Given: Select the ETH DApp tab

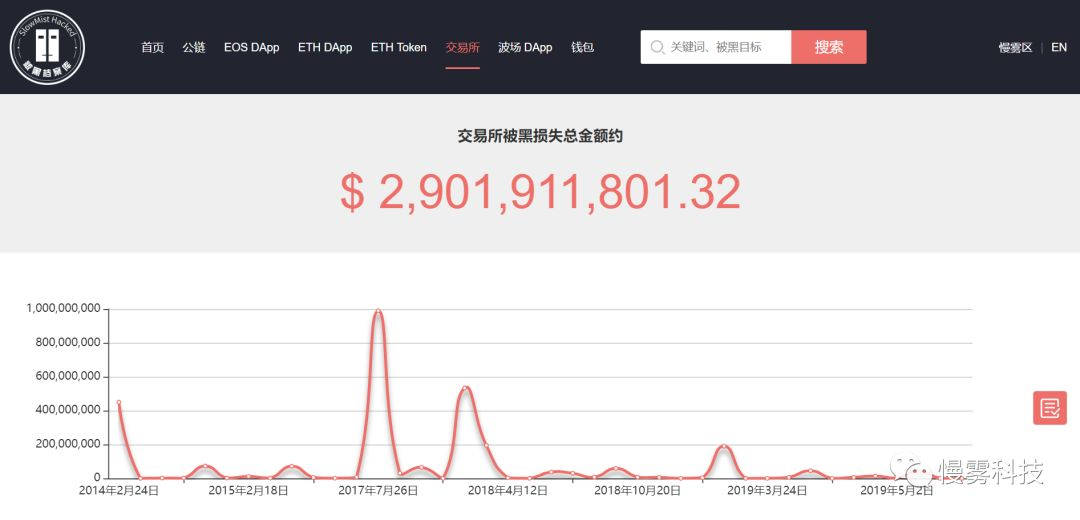Looking at the screenshot, I should 325,47.
